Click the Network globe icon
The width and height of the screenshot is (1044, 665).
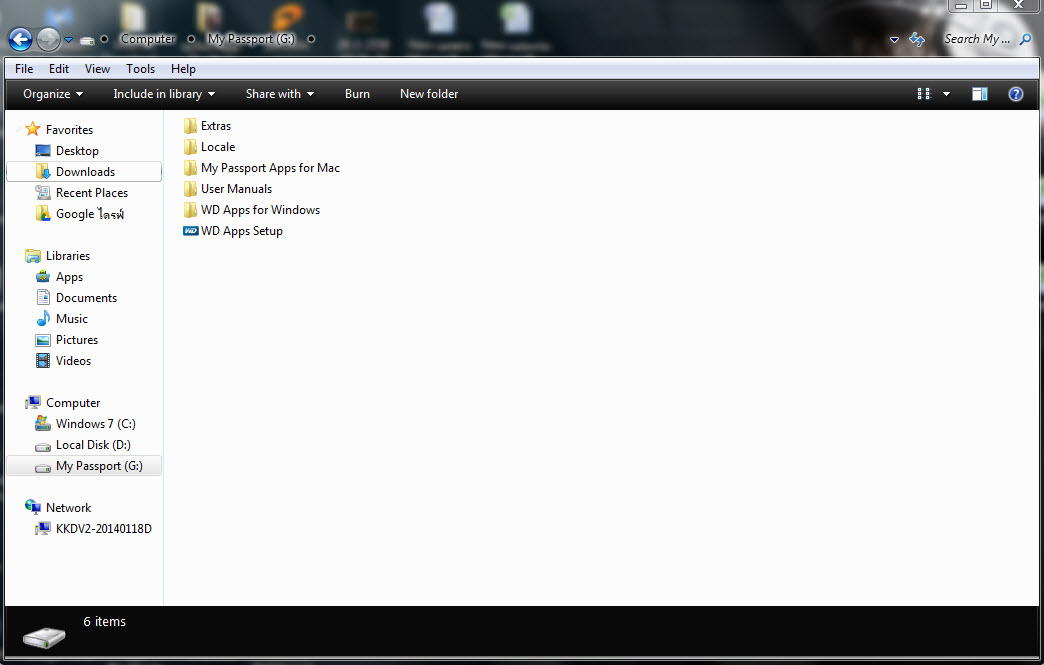coord(33,507)
